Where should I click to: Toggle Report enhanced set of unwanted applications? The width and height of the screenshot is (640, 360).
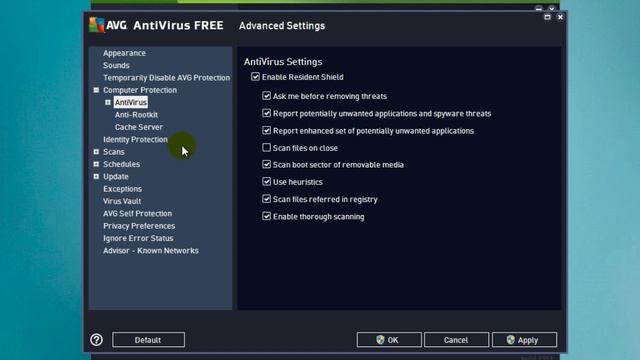point(267,131)
